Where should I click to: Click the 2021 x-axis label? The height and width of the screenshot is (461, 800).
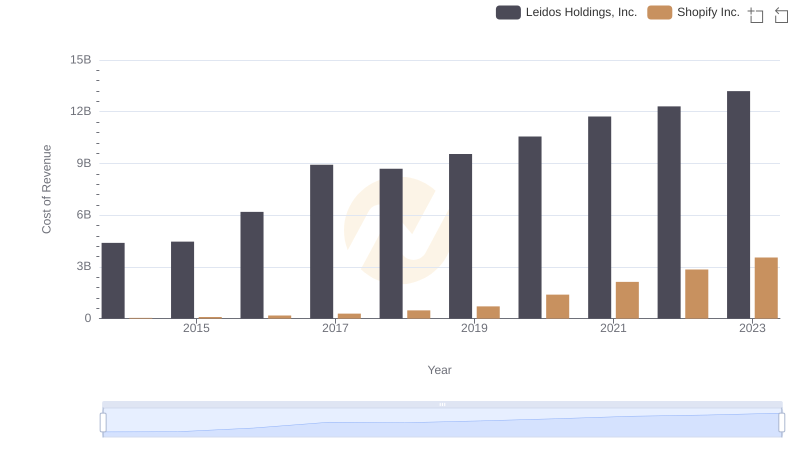613,328
